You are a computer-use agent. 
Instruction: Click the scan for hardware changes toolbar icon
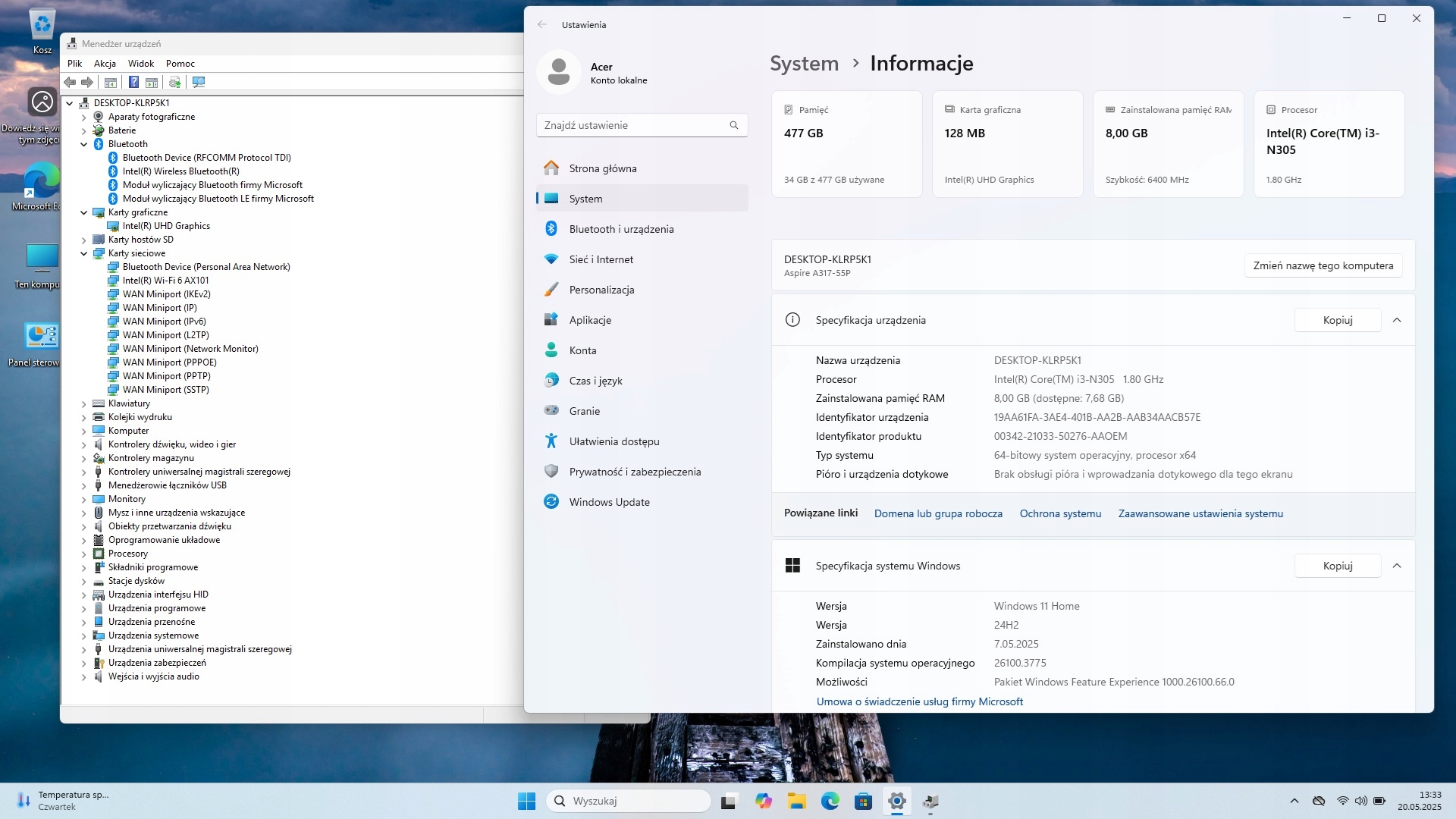click(x=199, y=82)
